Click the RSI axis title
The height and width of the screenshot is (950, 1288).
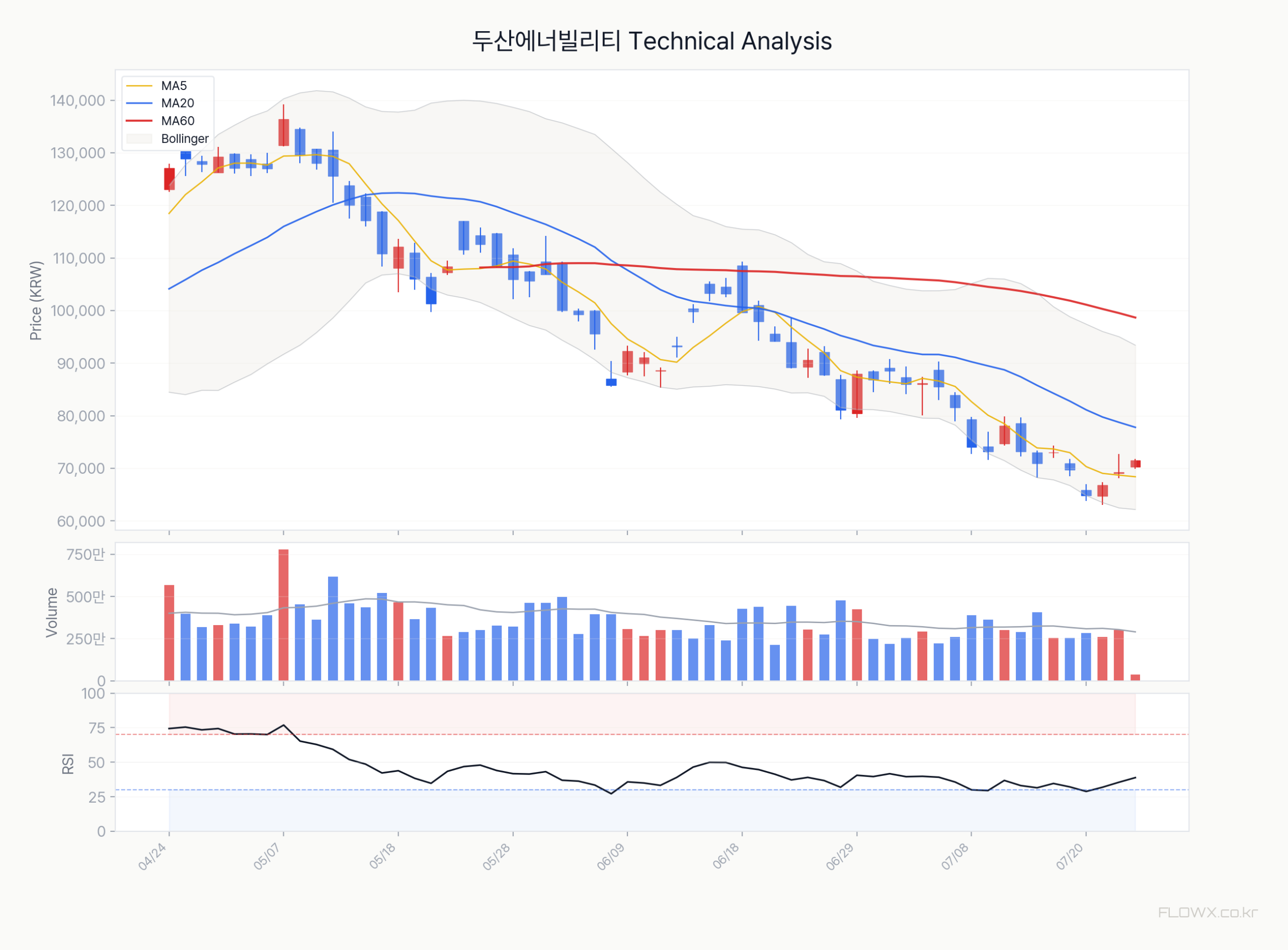pos(68,764)
